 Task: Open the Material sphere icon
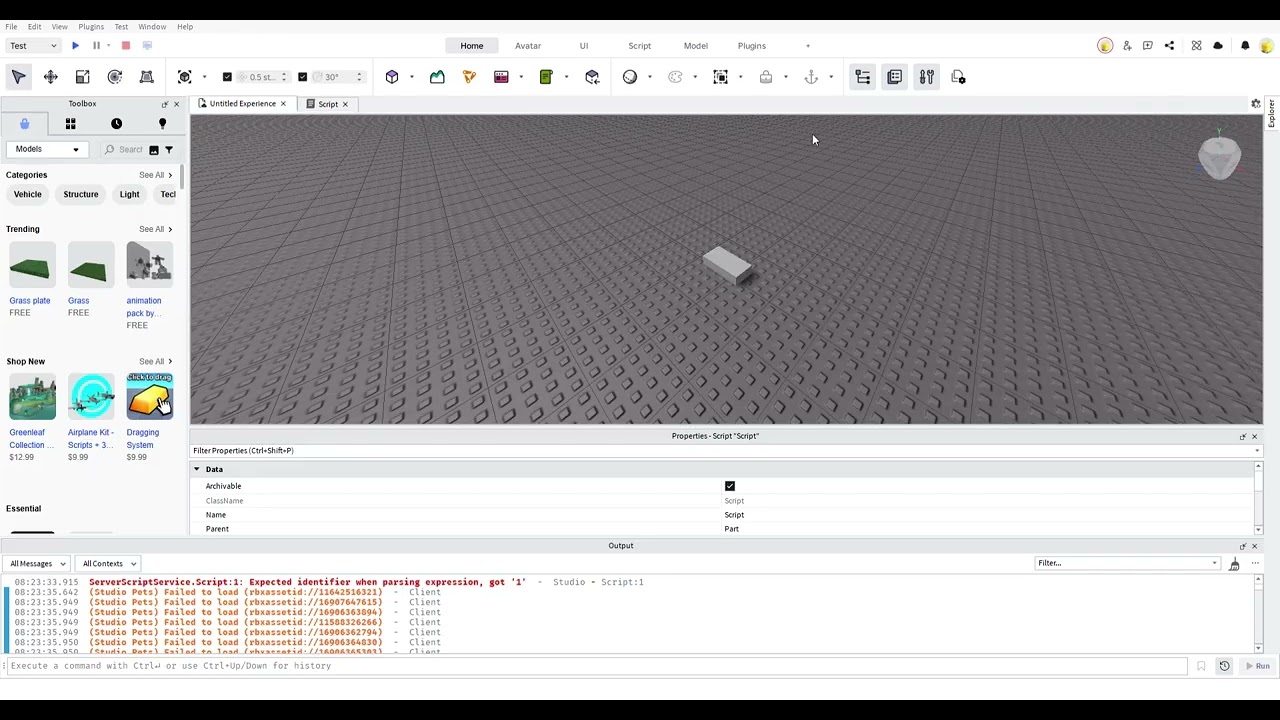point(630,77)
